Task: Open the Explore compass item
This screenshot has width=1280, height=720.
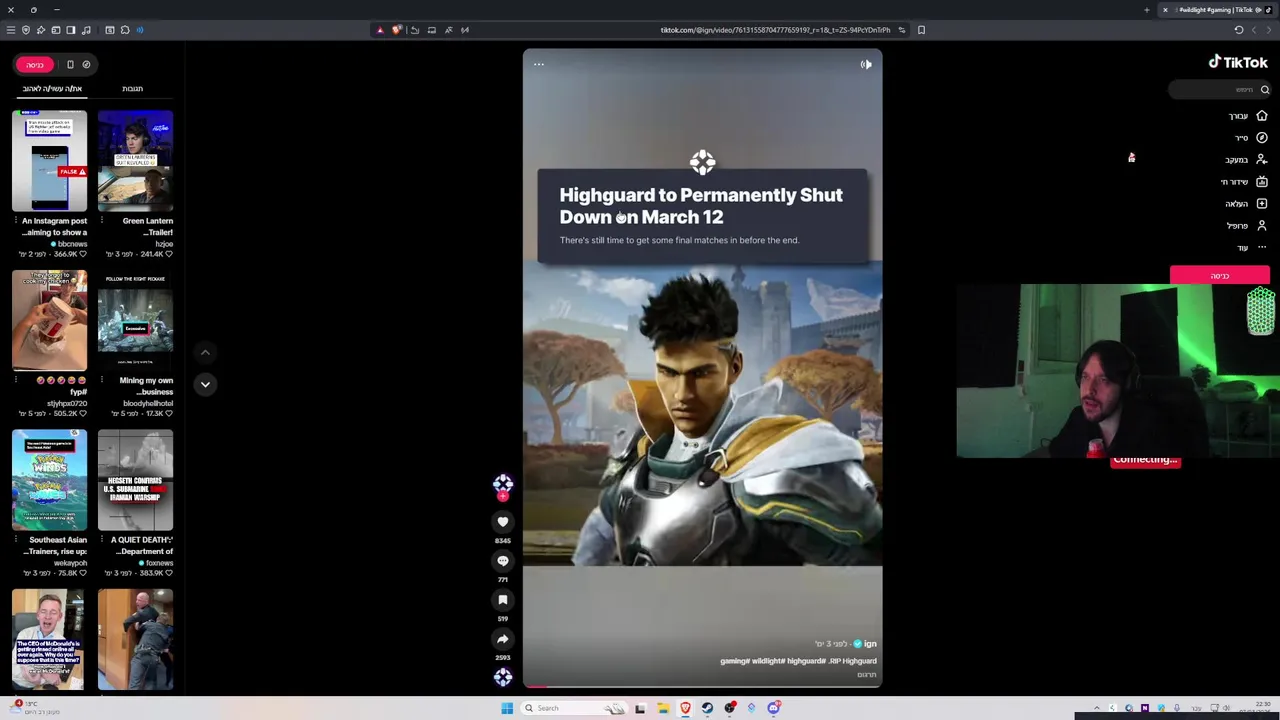Action: coord(1261,138)
